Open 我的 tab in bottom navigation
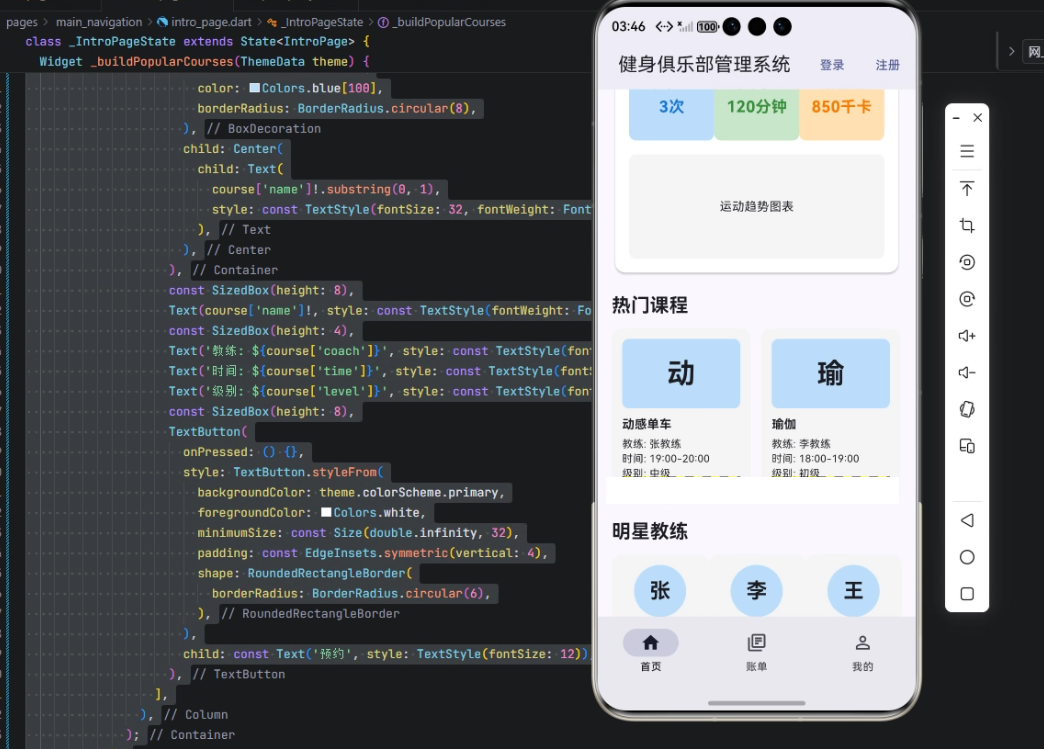 pos(862,651)
